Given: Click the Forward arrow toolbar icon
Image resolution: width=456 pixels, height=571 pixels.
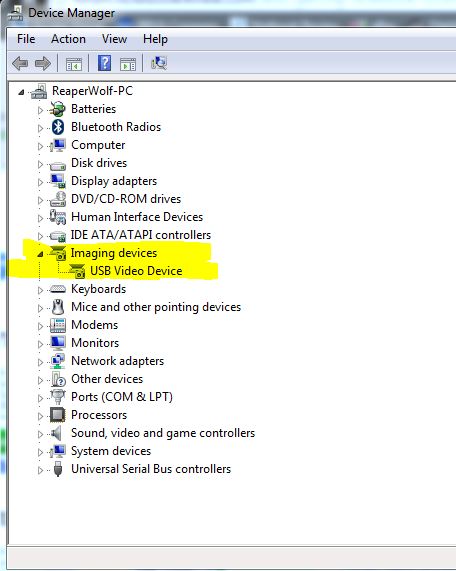Looking at the screenshot, I should (x=43, y=64).
